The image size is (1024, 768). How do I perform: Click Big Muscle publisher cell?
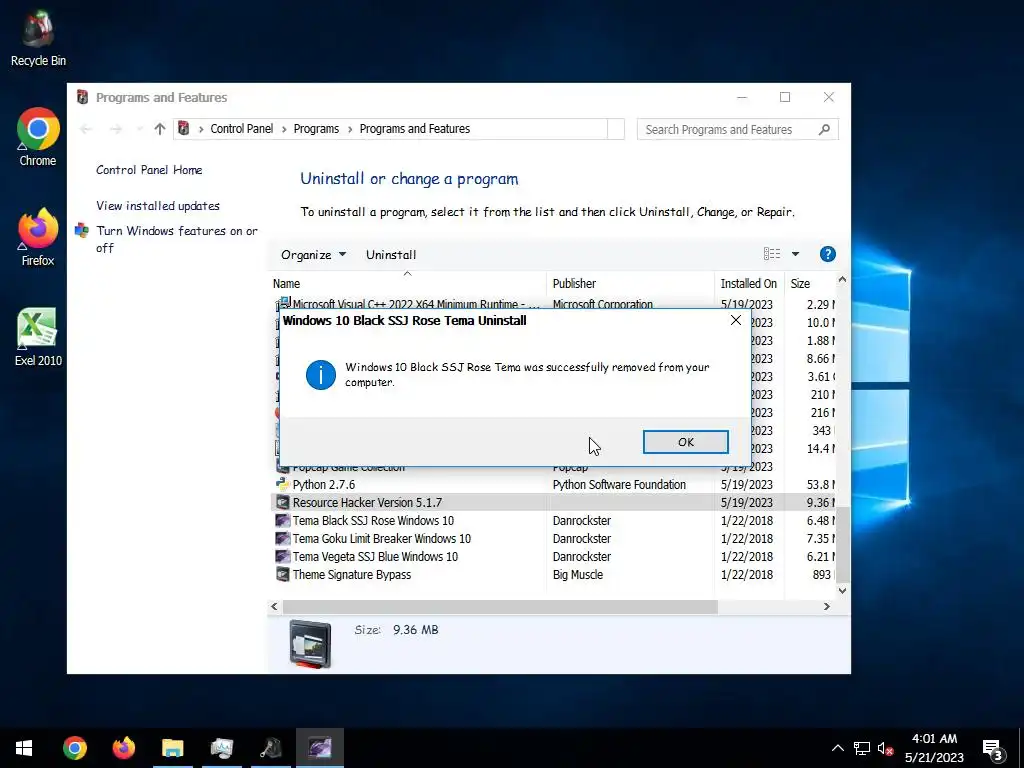click(x=577, y=575)
